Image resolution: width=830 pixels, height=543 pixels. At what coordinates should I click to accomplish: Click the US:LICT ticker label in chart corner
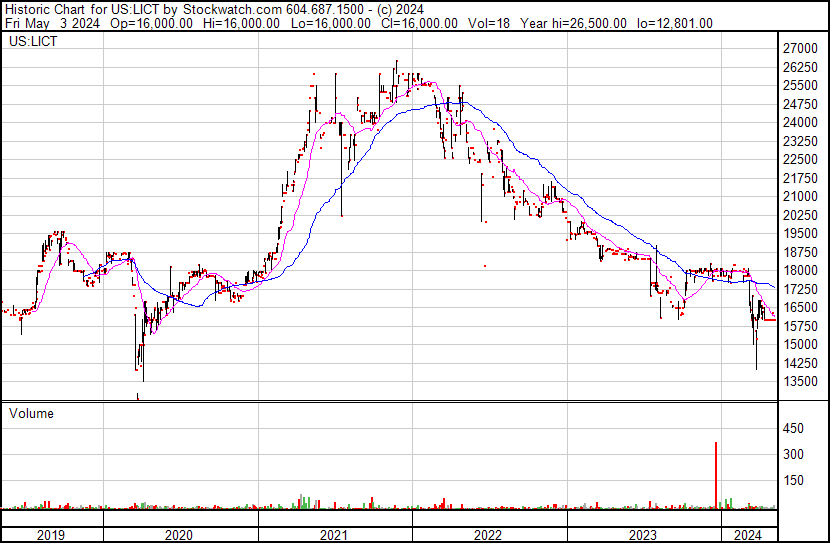[x=32, y=44]
